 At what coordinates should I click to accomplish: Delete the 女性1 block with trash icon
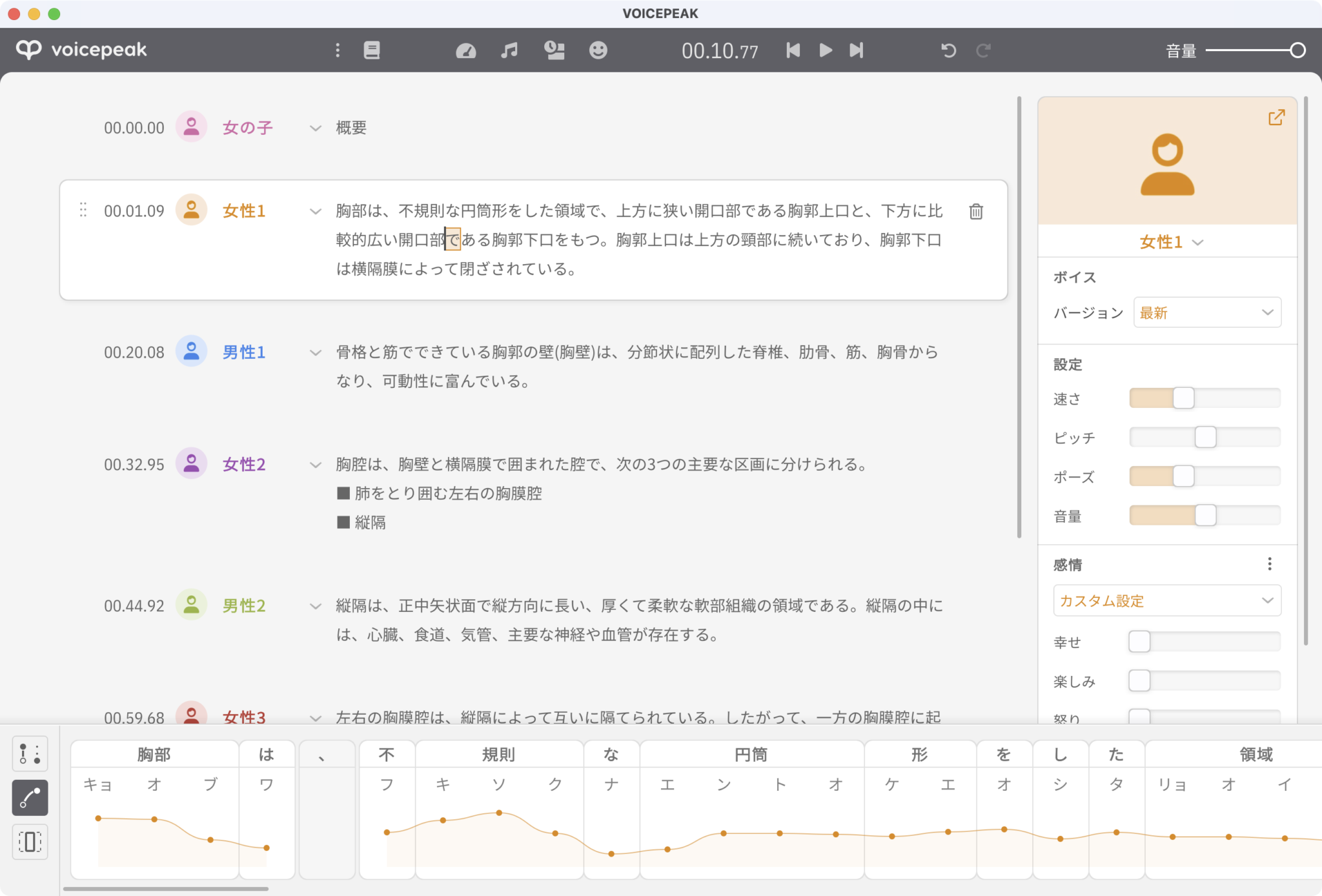[975, 211]
